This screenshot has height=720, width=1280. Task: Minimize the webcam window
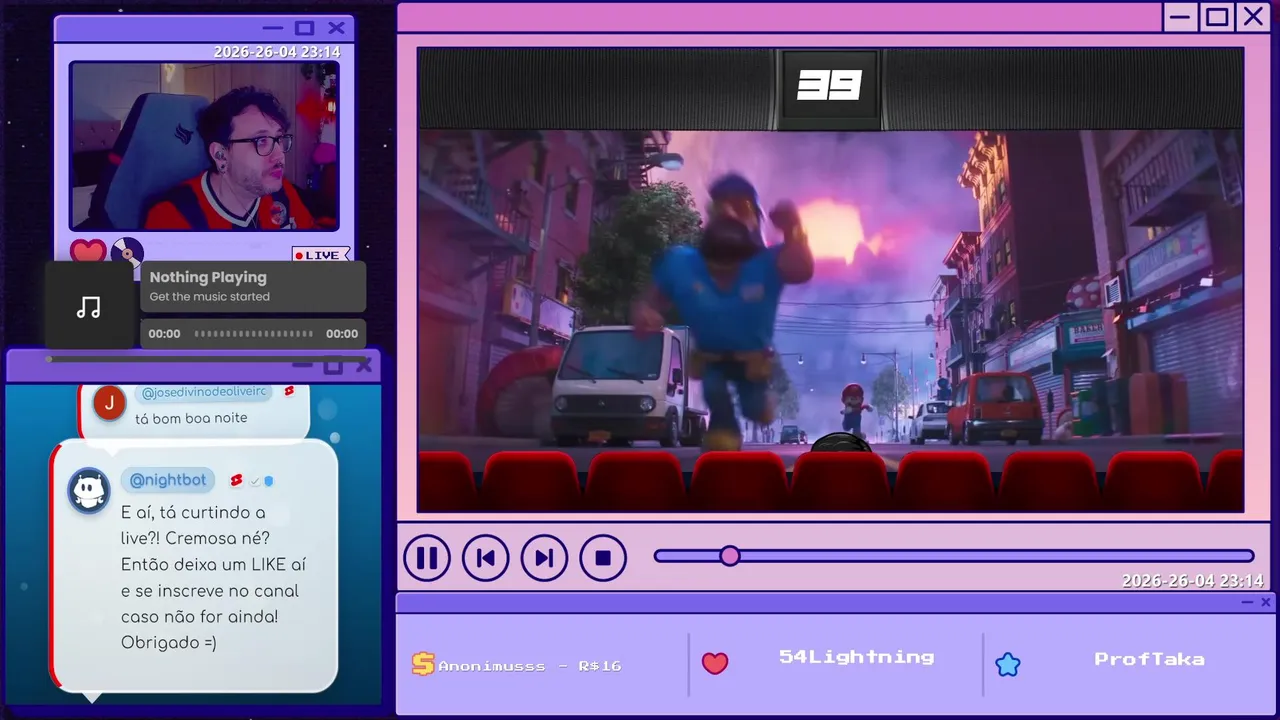pos(273,28)
